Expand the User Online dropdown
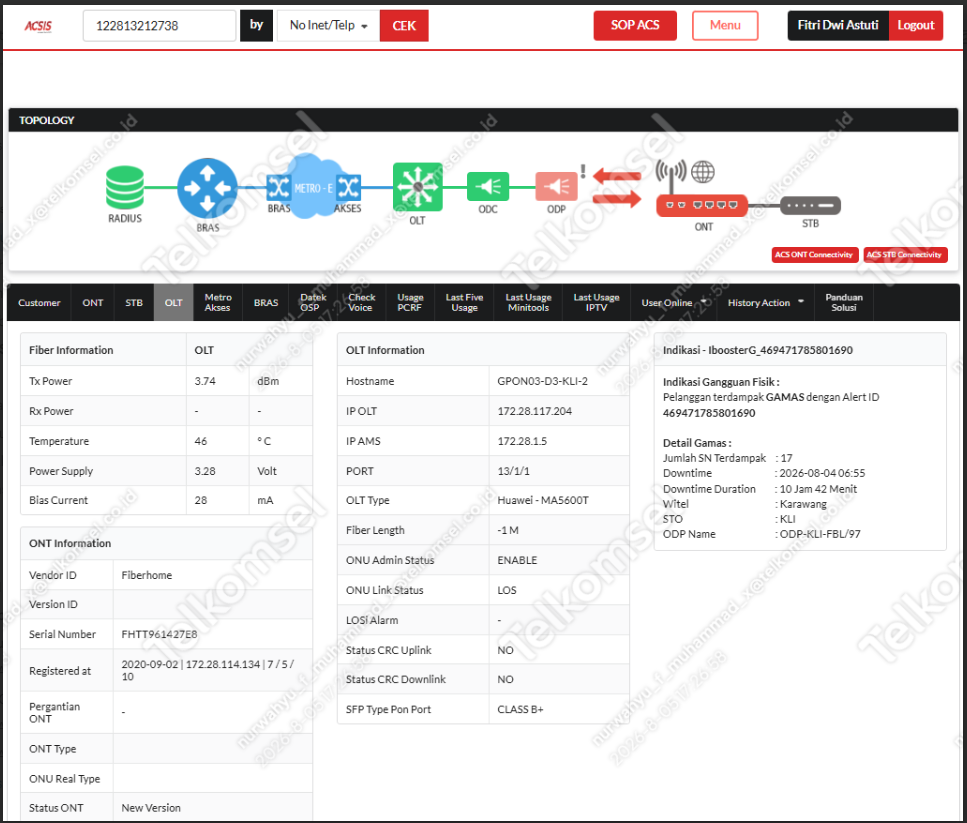The height and width of the screenshot is (823, 967). click(673, 303)
